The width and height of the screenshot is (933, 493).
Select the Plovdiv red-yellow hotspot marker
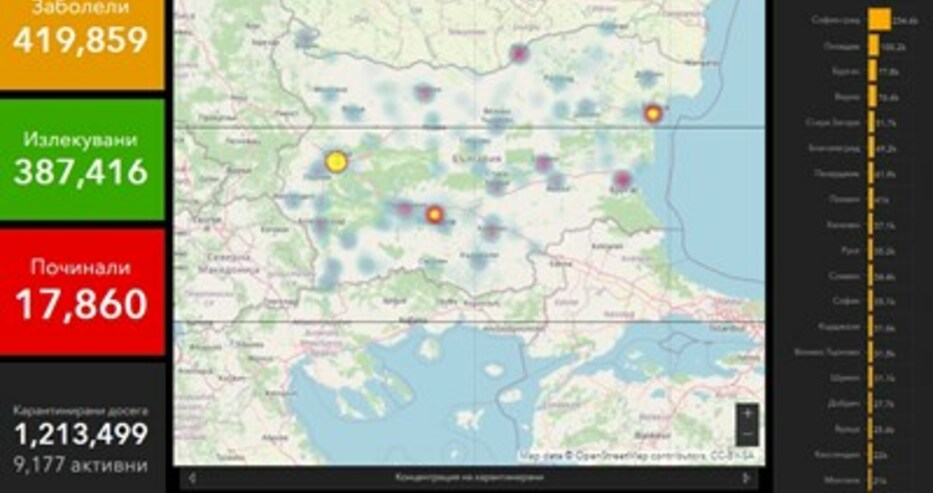[x=435, y=215]
